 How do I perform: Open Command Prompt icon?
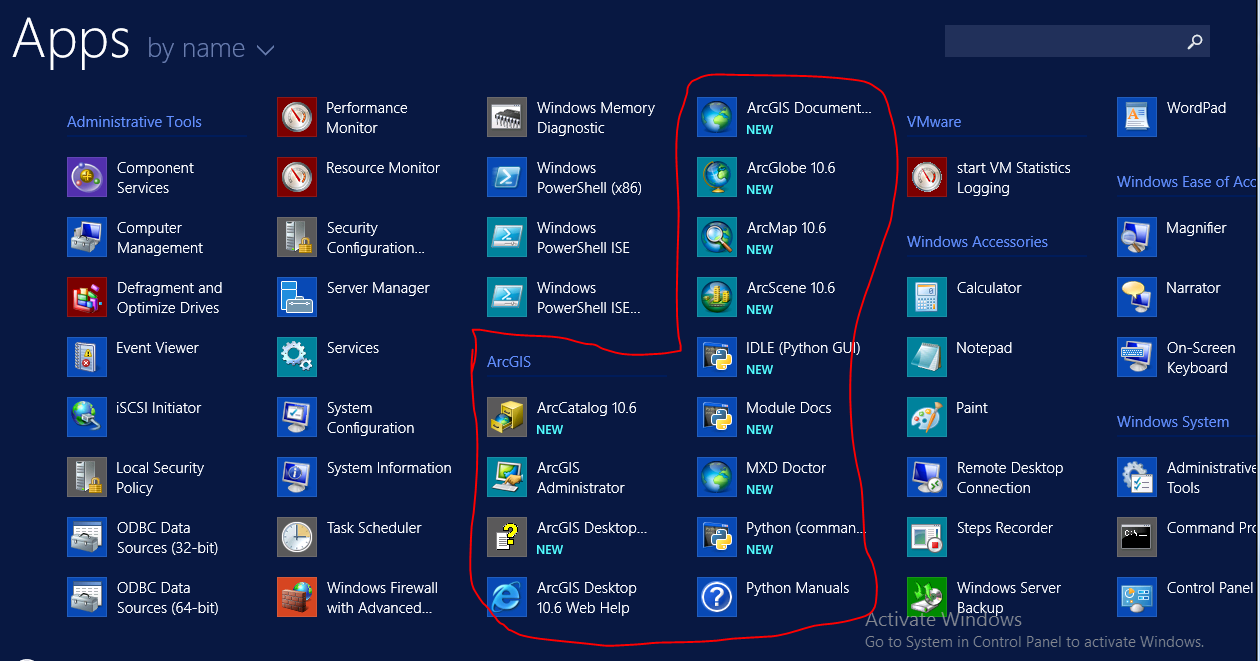click(1137, 538)
